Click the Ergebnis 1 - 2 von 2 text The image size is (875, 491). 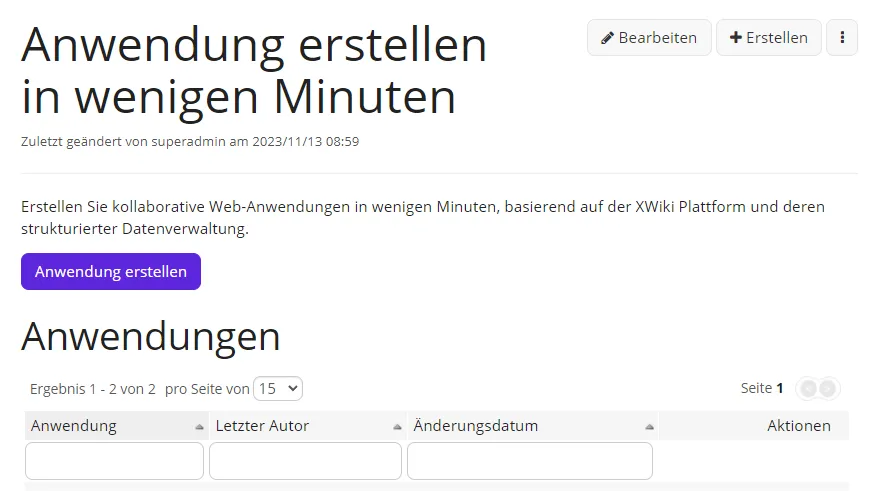click(x=93, y=389)
